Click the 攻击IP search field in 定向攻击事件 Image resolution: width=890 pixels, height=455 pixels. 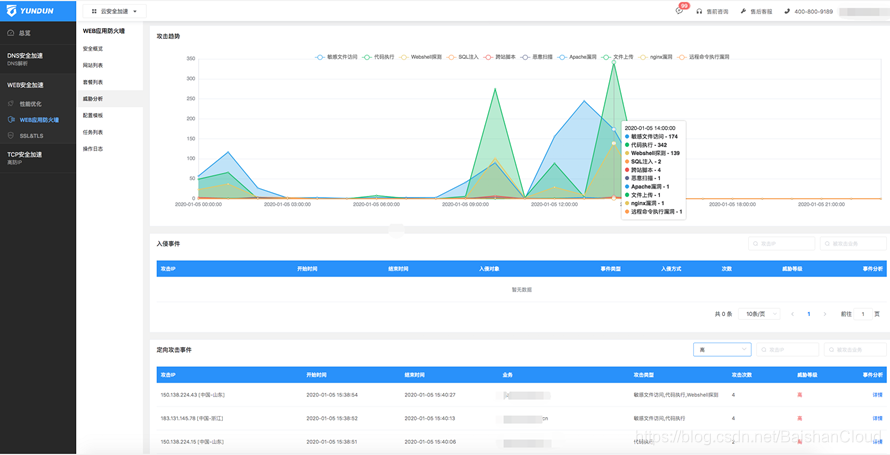click(788, 349)
